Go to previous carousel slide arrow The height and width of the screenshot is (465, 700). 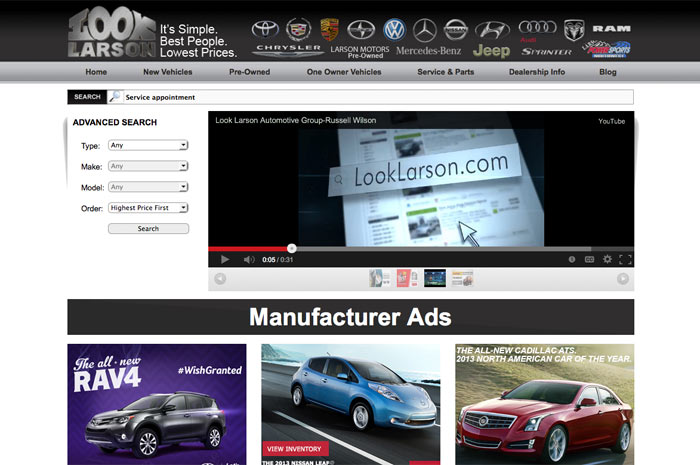coord(220,279)
